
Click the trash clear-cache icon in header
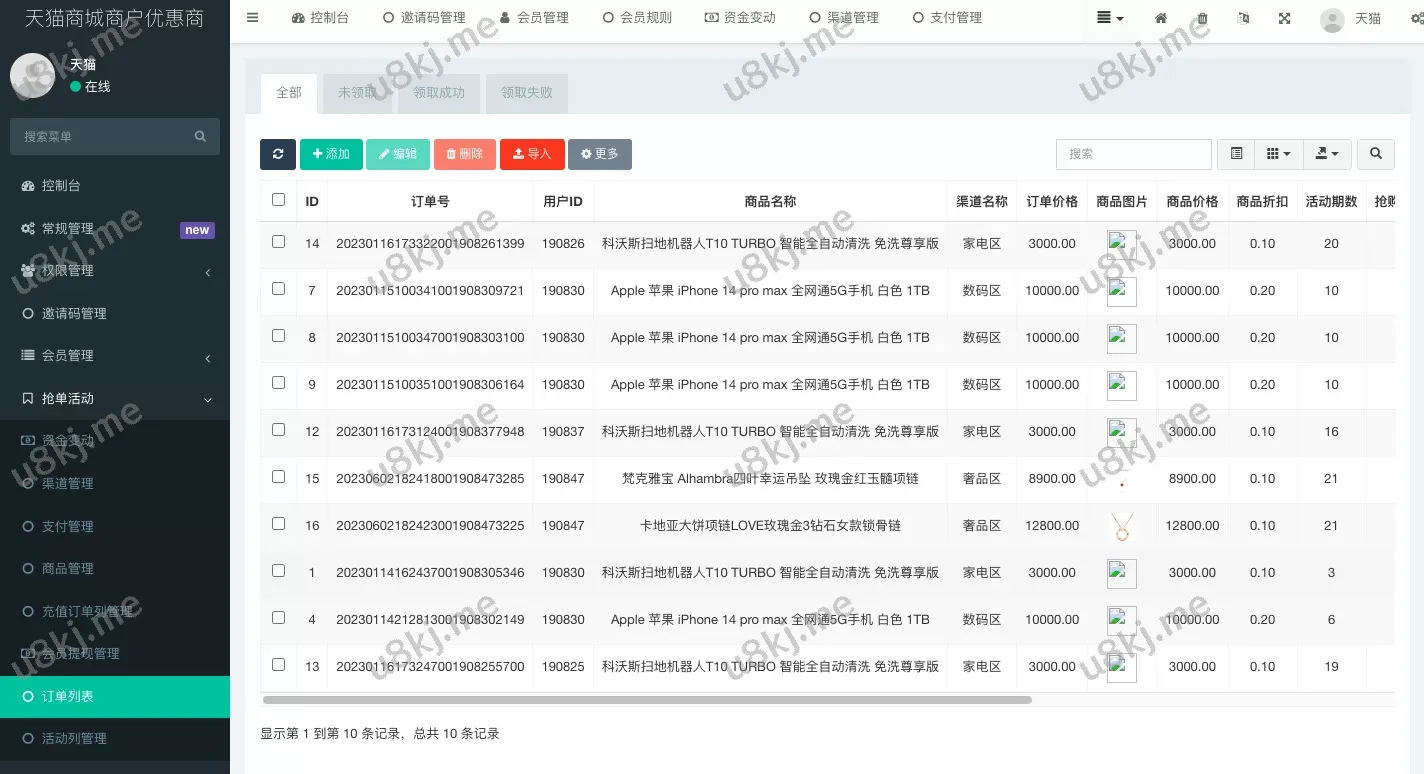[x=1202, y=18]
